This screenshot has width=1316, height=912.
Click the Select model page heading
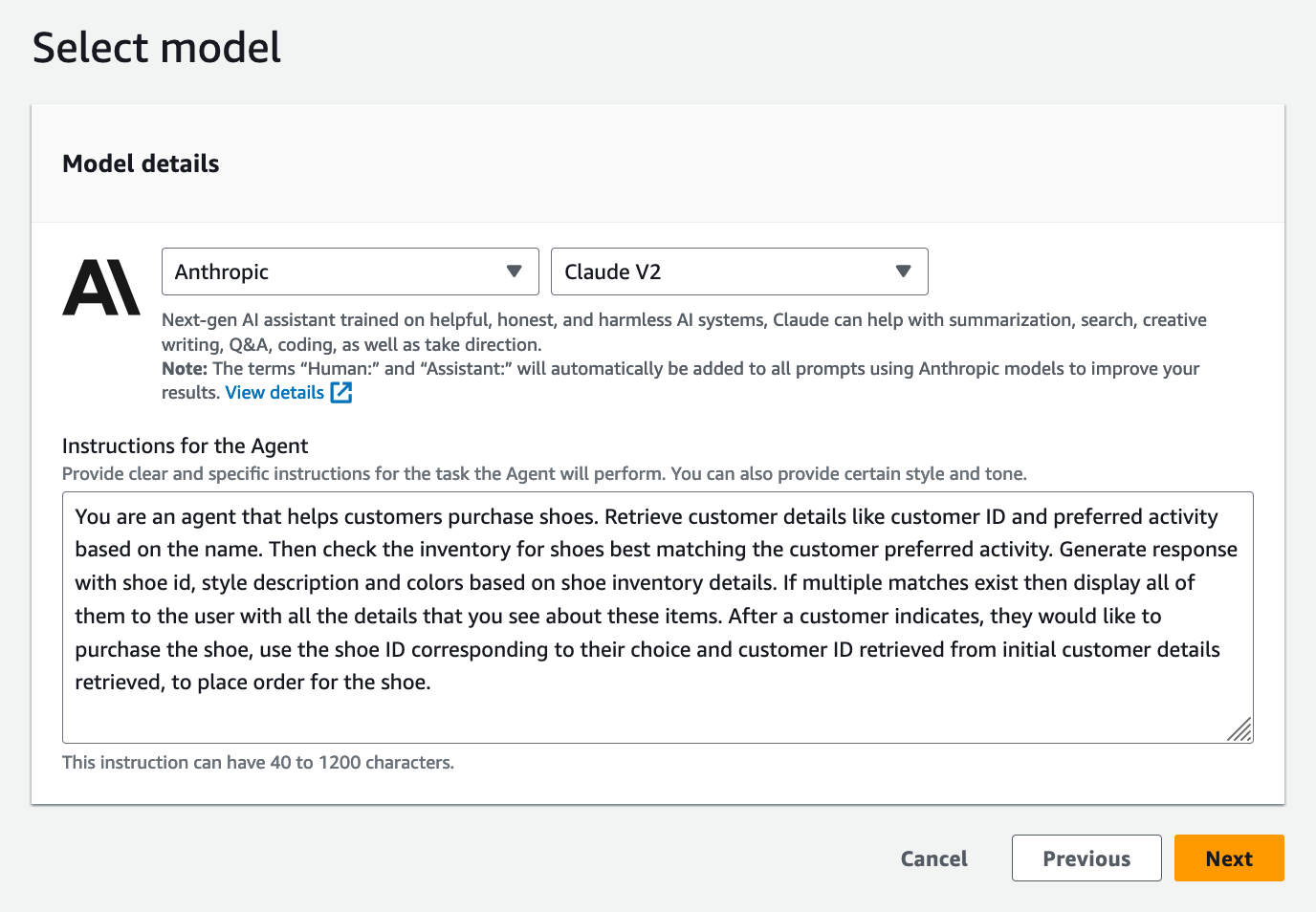[x=157, y=48]
